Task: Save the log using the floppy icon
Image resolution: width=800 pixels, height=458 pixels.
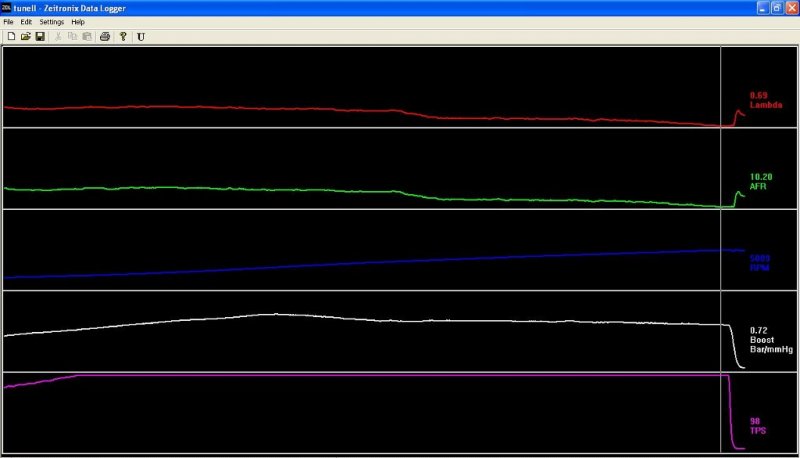Action: pyautogui.click(x=39, y=36)
